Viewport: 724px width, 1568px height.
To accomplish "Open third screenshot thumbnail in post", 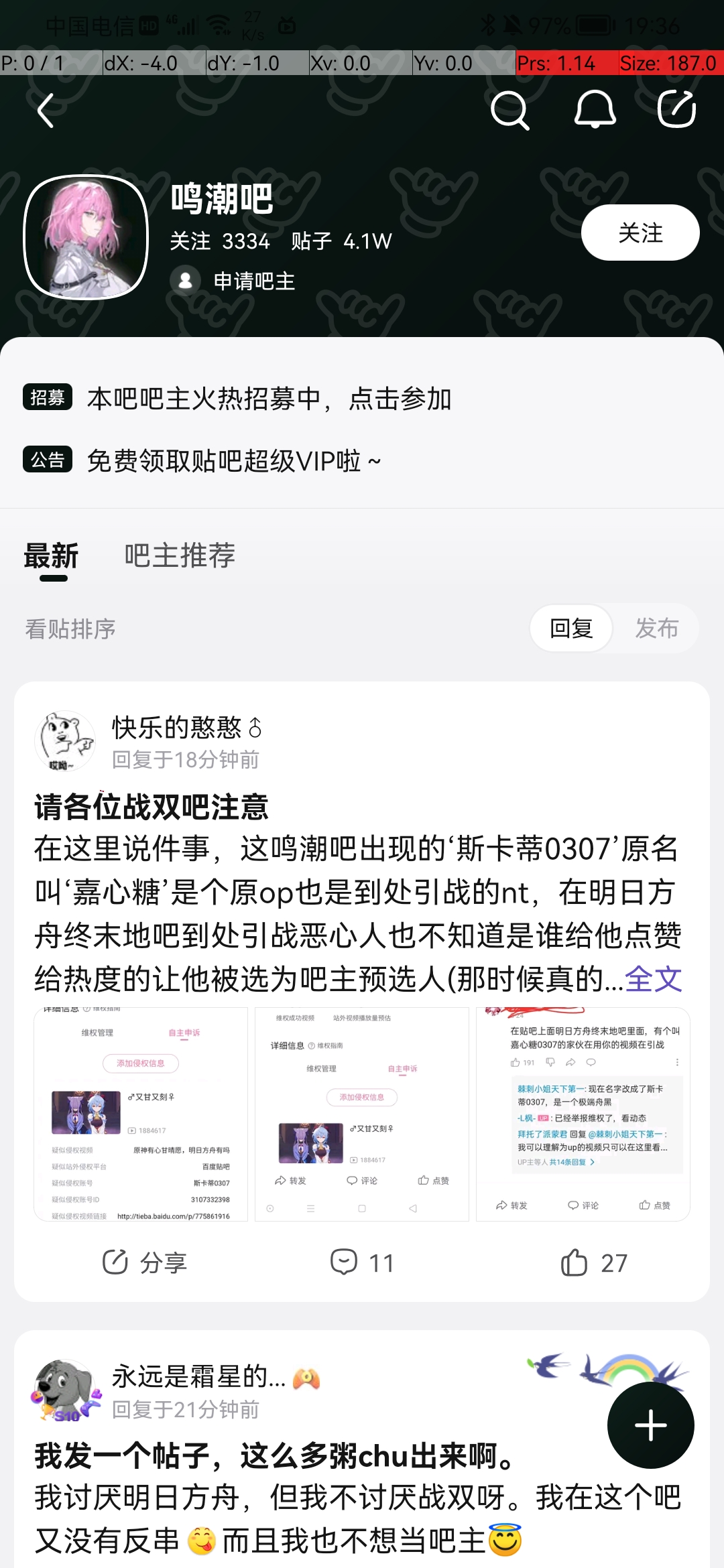I will click(583, 1114).
